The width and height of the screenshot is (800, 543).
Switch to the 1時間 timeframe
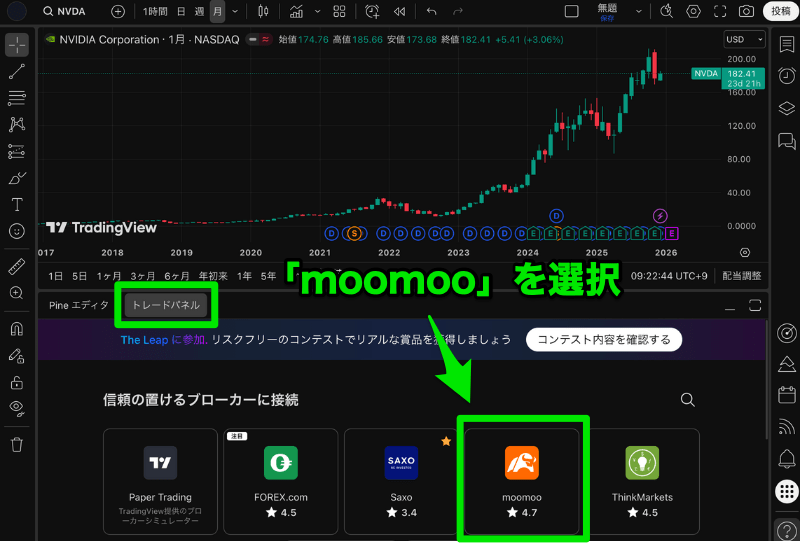click(x=155, y=12)
